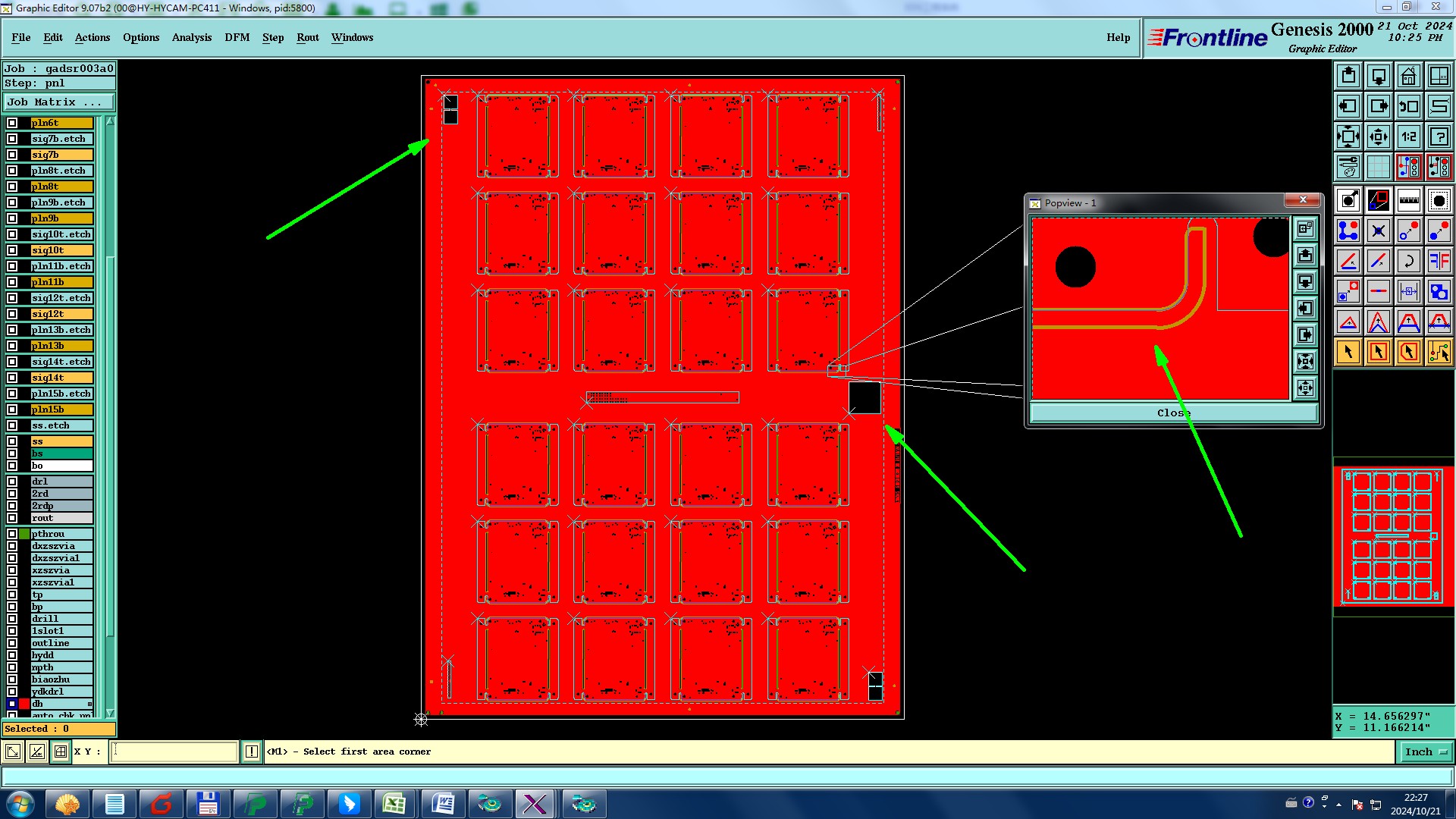Toggle checkbox for layer pln11b
Viewport: 1456px width, 819px height.
click(12, 282)
